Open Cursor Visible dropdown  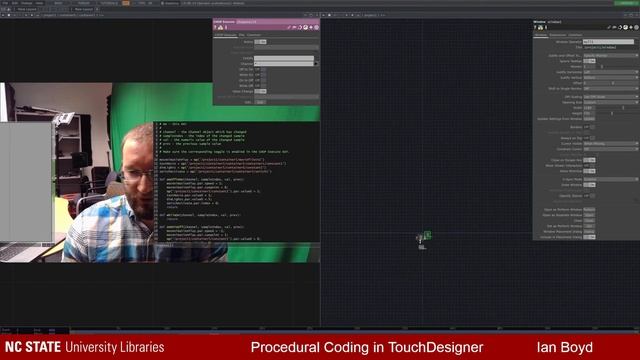pyautogui.click(x=611, y=144)
